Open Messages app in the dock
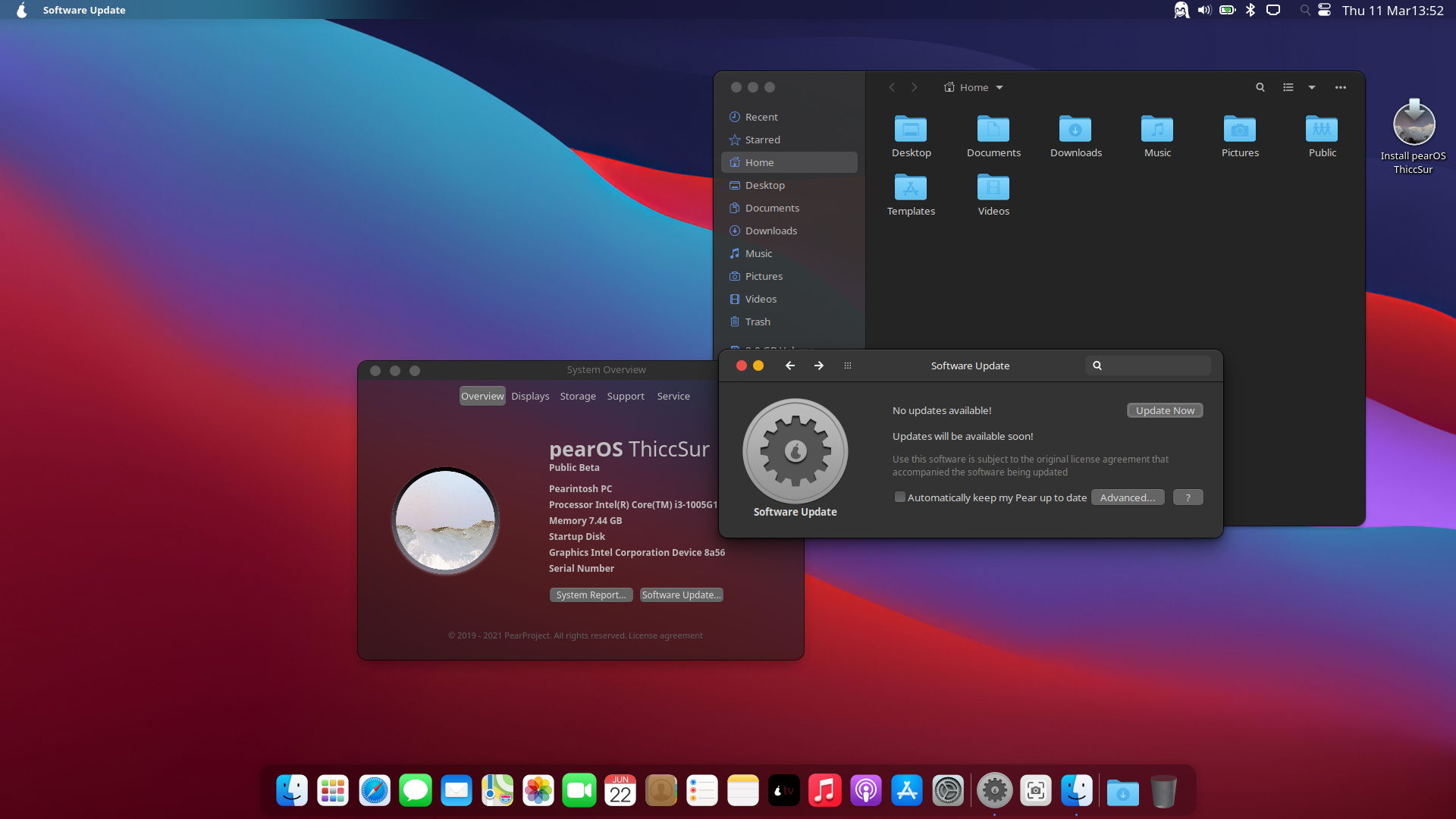The image size is (1456, 819). (x=416, y=791)
